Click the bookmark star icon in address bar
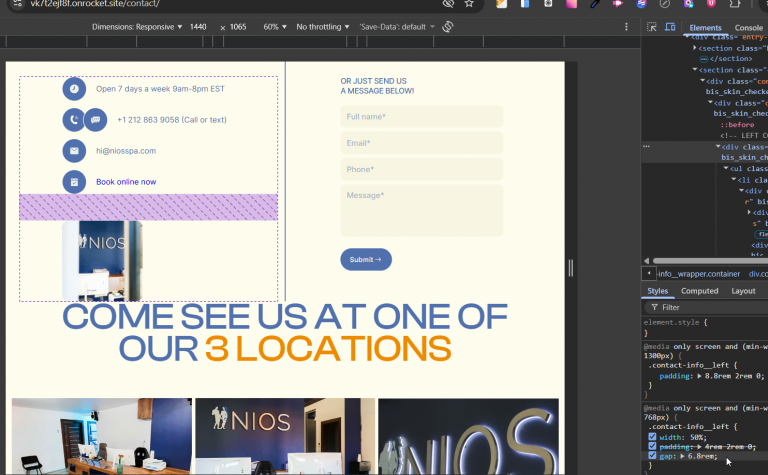This screenshot has height=475, width=768. (x=469, y=3)
